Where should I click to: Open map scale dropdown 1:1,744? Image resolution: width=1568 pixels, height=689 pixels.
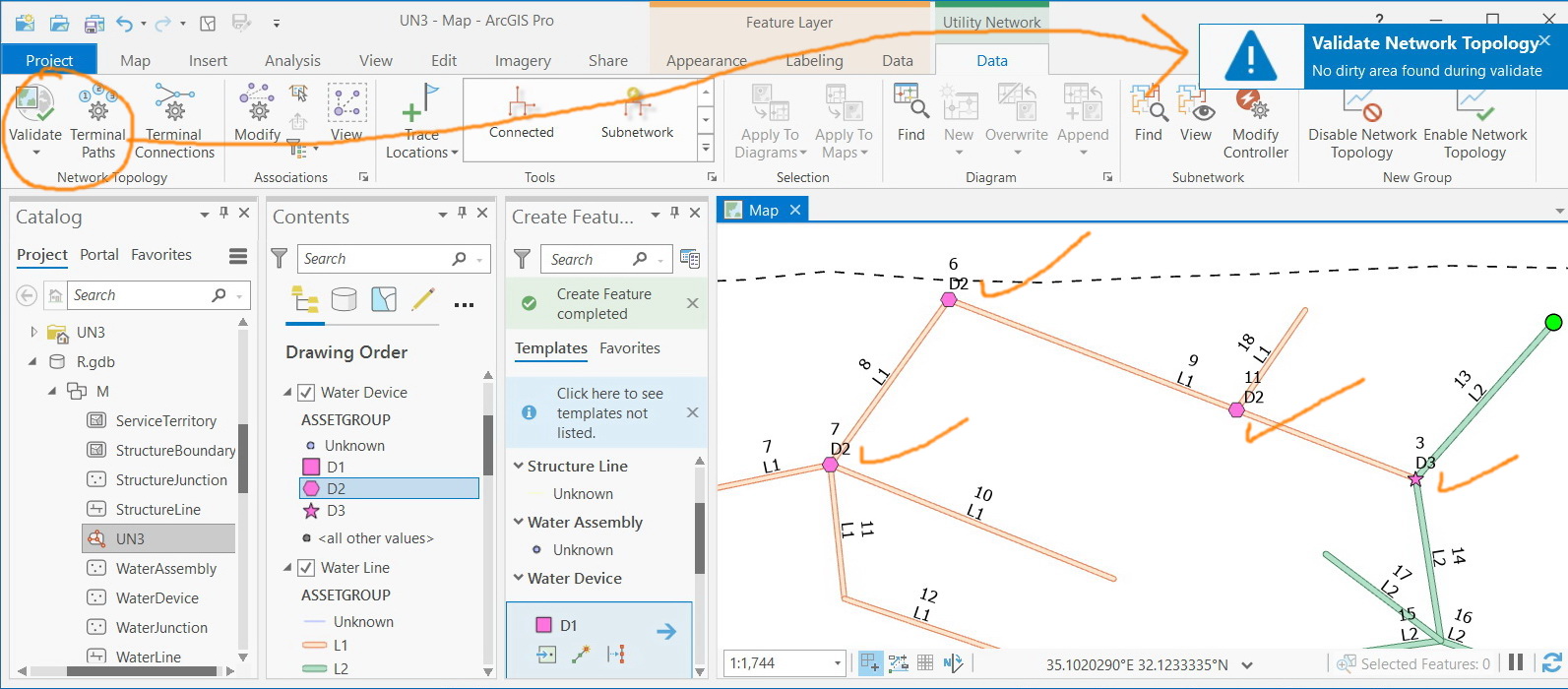click(838, 663)
